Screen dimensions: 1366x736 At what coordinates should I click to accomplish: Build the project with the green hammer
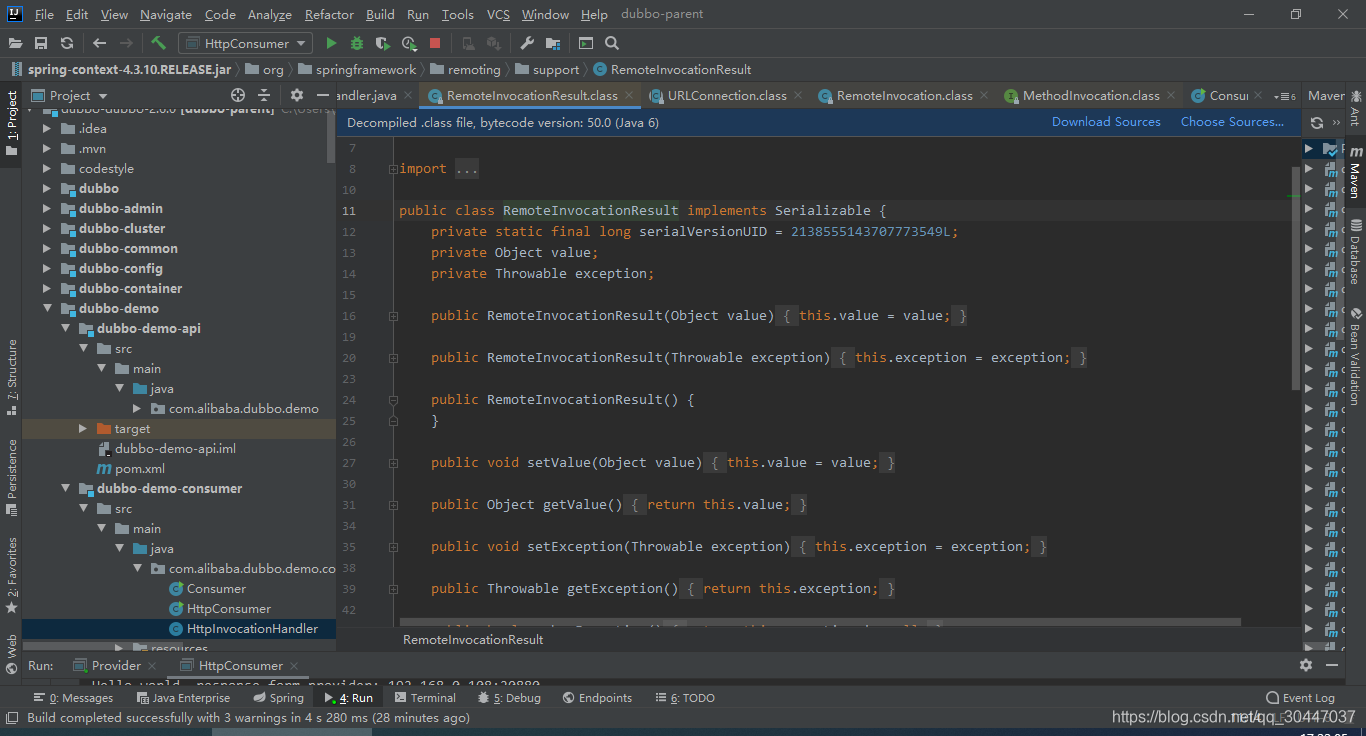point(158,43)
